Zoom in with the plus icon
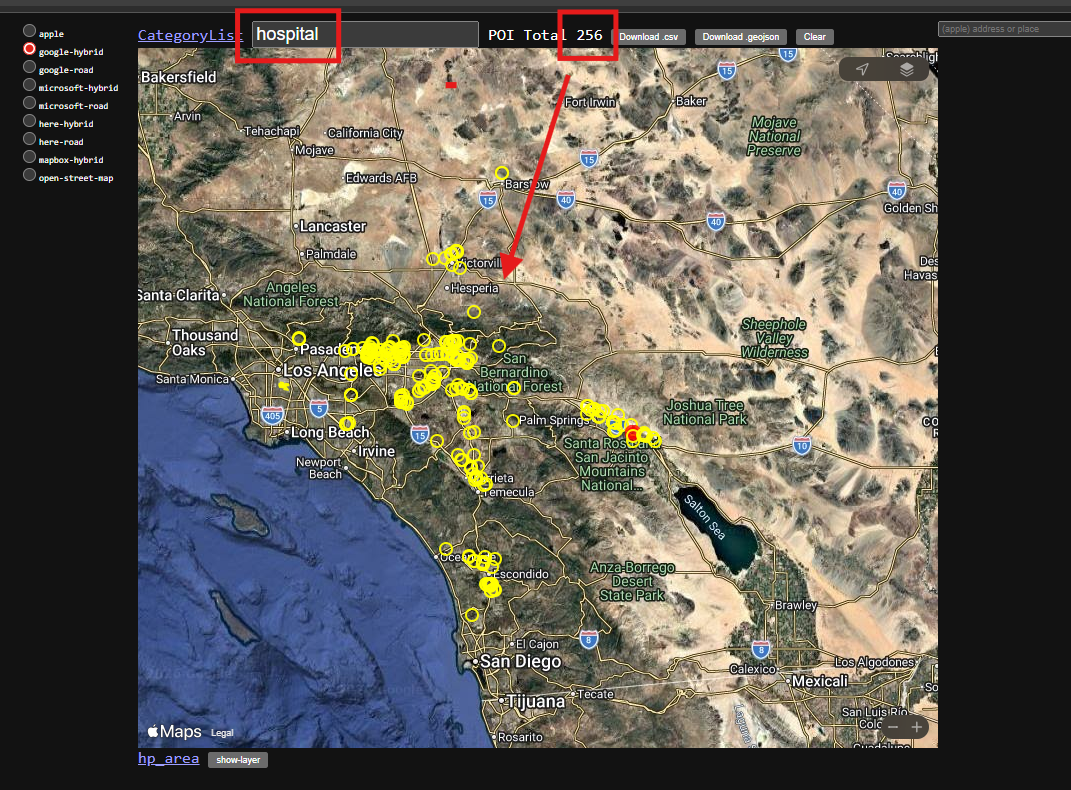This screenshot has height=790, width=1071. point(917,727)
